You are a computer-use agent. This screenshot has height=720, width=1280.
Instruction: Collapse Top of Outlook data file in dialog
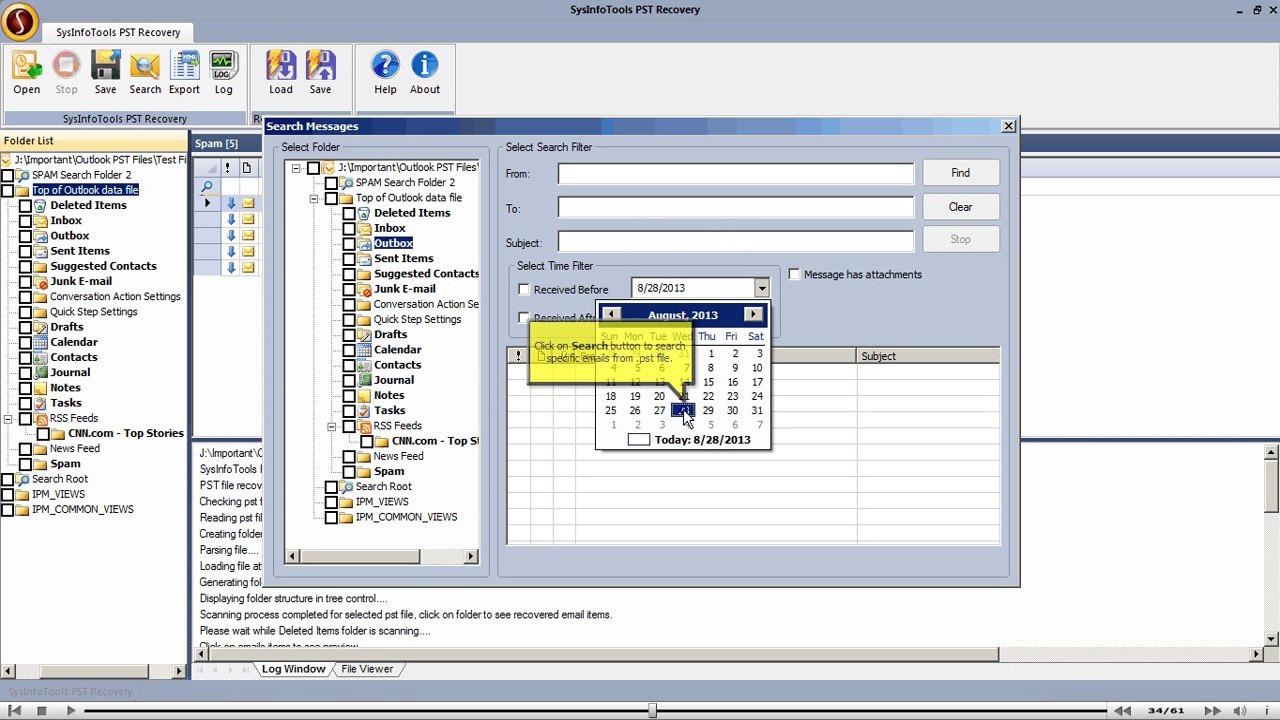click(314, 198)
